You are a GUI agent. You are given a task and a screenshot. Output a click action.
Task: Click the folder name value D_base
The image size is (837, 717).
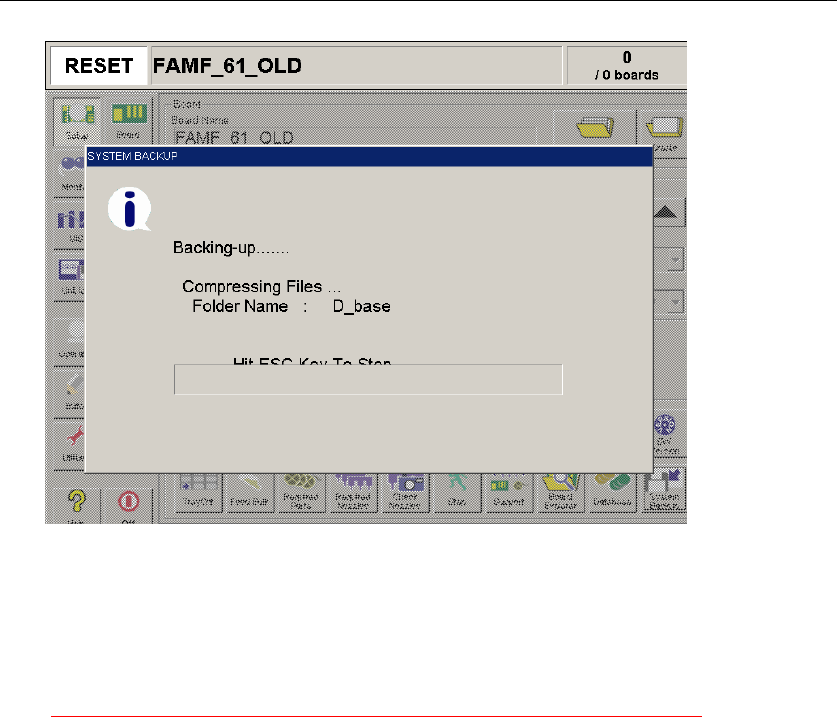(x=361, y=306)
